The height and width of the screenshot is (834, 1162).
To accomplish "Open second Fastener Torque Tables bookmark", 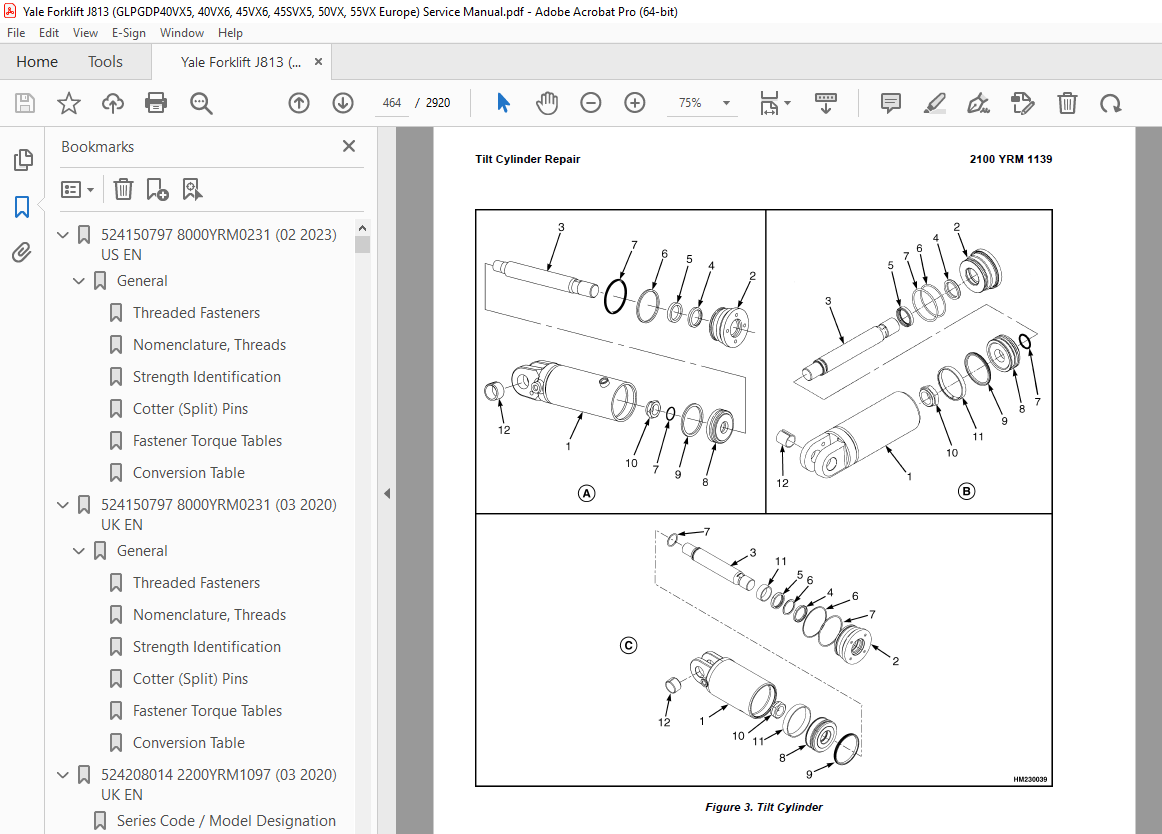I will coord(207,710).
